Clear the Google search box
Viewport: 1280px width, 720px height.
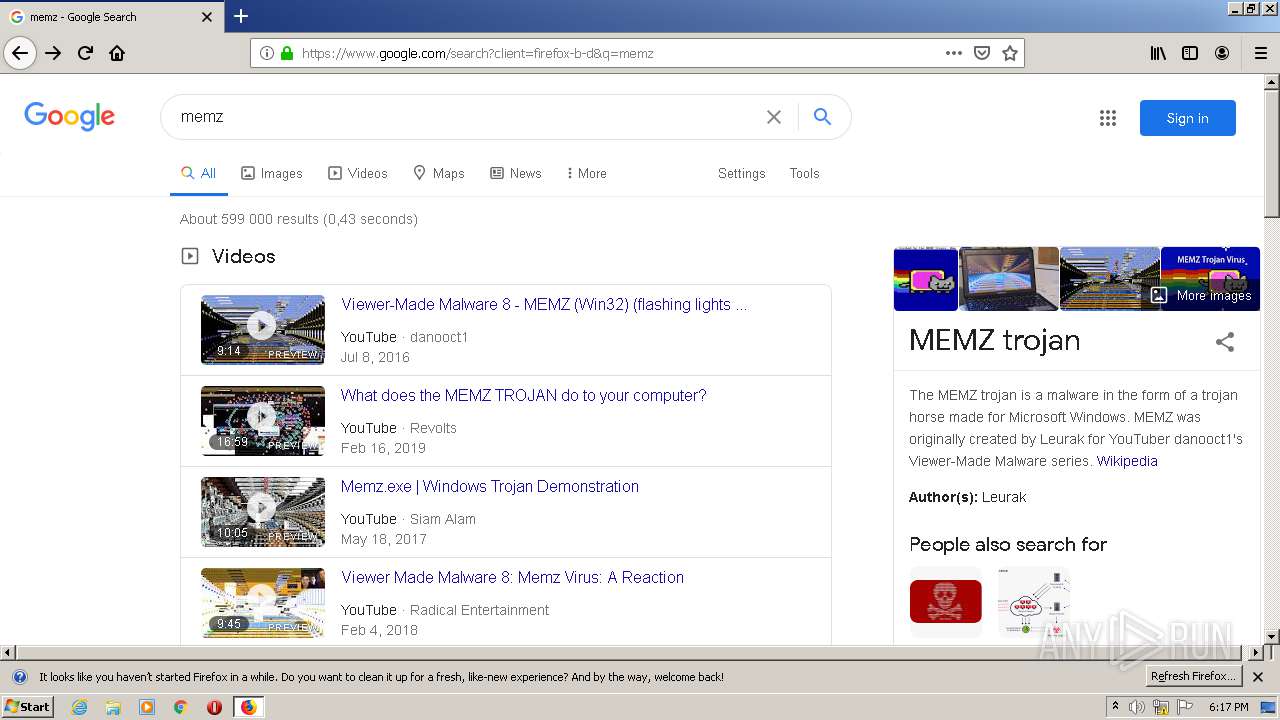(x=774, y=117)
